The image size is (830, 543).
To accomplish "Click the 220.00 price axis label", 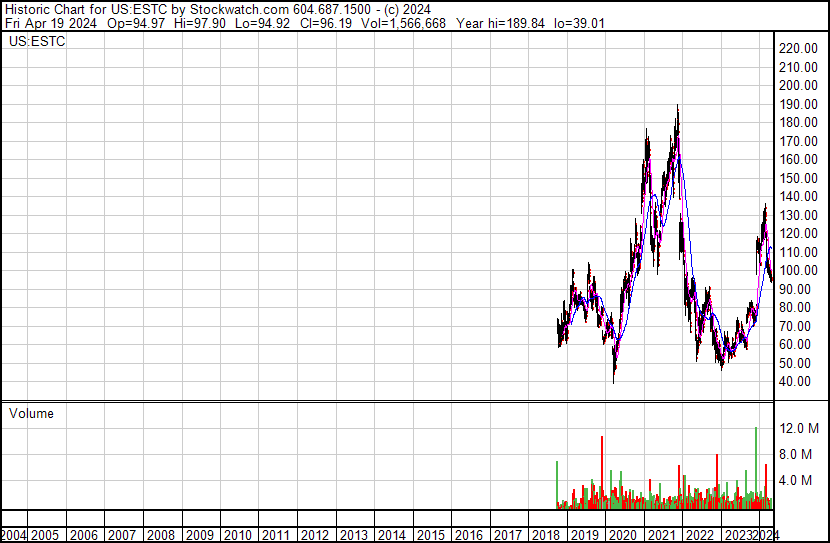I will (799, 48).
